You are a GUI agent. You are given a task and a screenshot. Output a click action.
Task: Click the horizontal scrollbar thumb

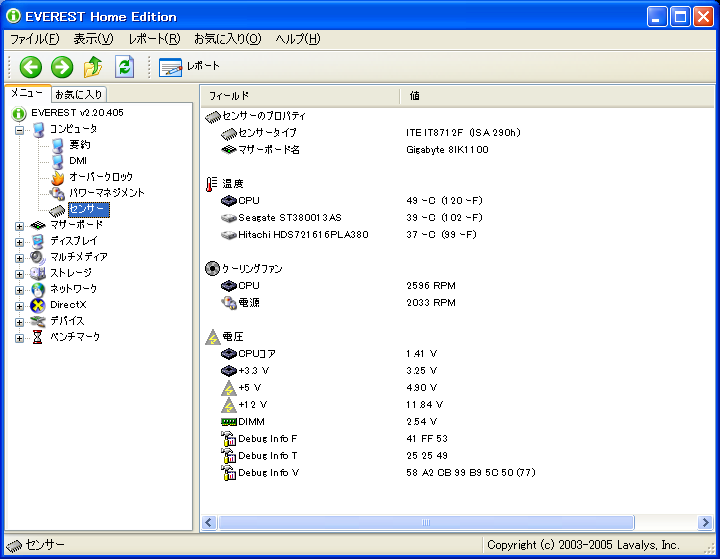[x=426, y=523]
